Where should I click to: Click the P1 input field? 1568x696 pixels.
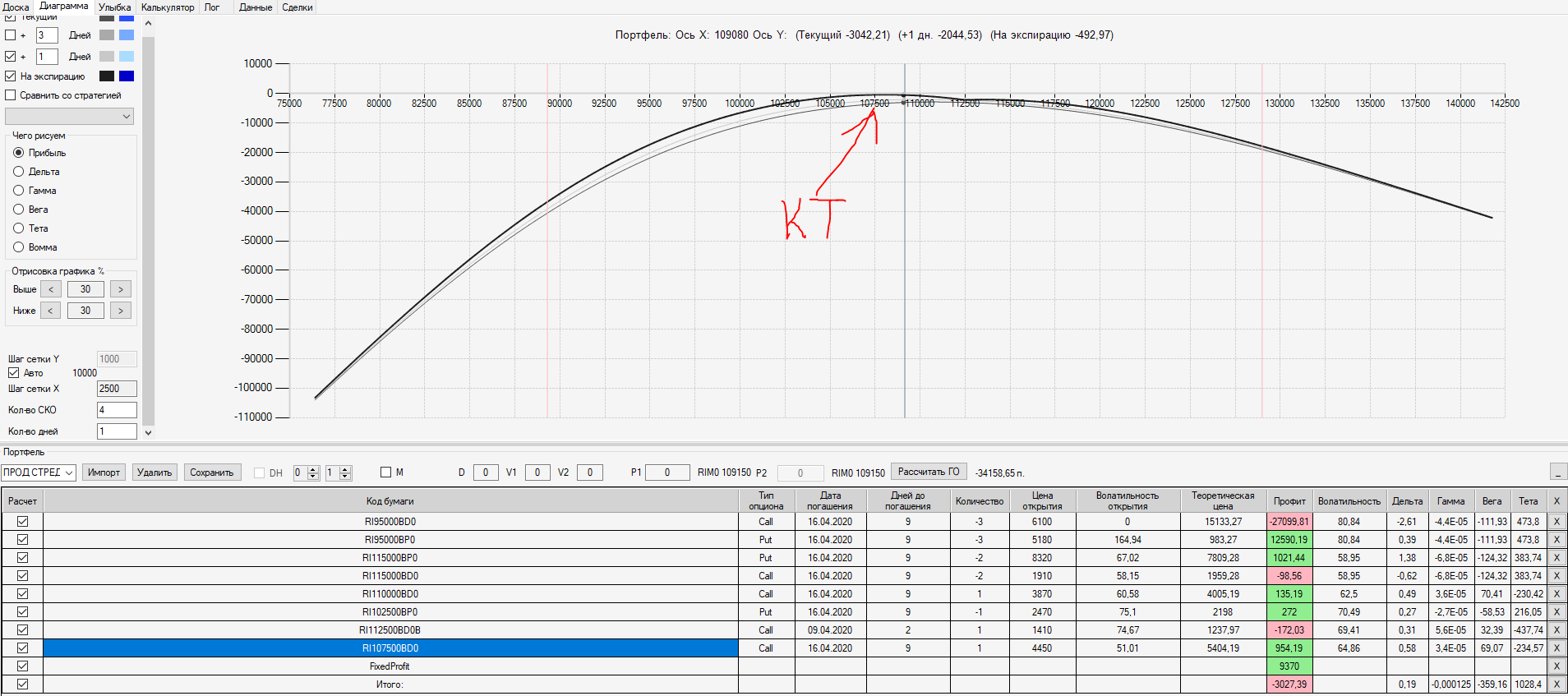[x=667, y=472]
